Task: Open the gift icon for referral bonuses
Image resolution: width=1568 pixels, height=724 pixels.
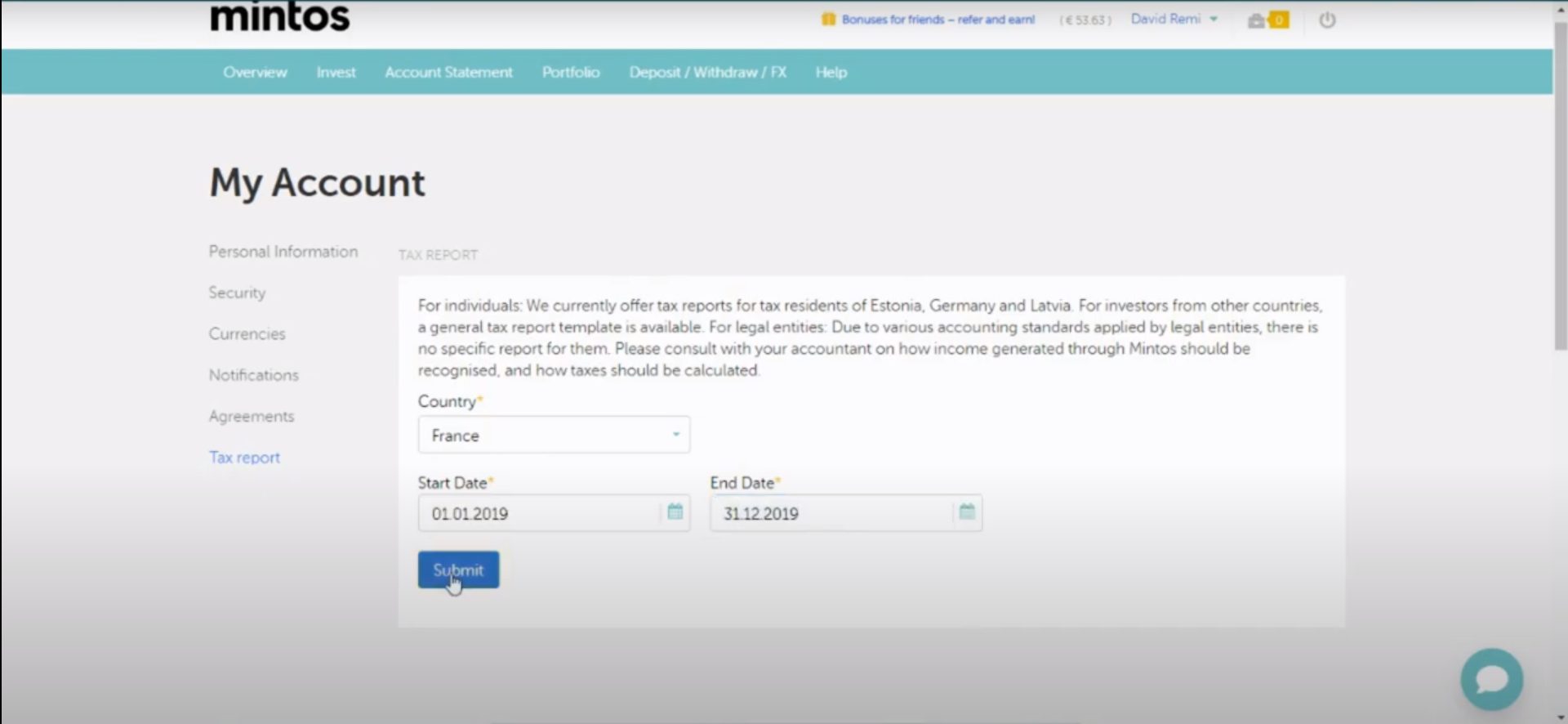Action: click(x=828, y=20)
